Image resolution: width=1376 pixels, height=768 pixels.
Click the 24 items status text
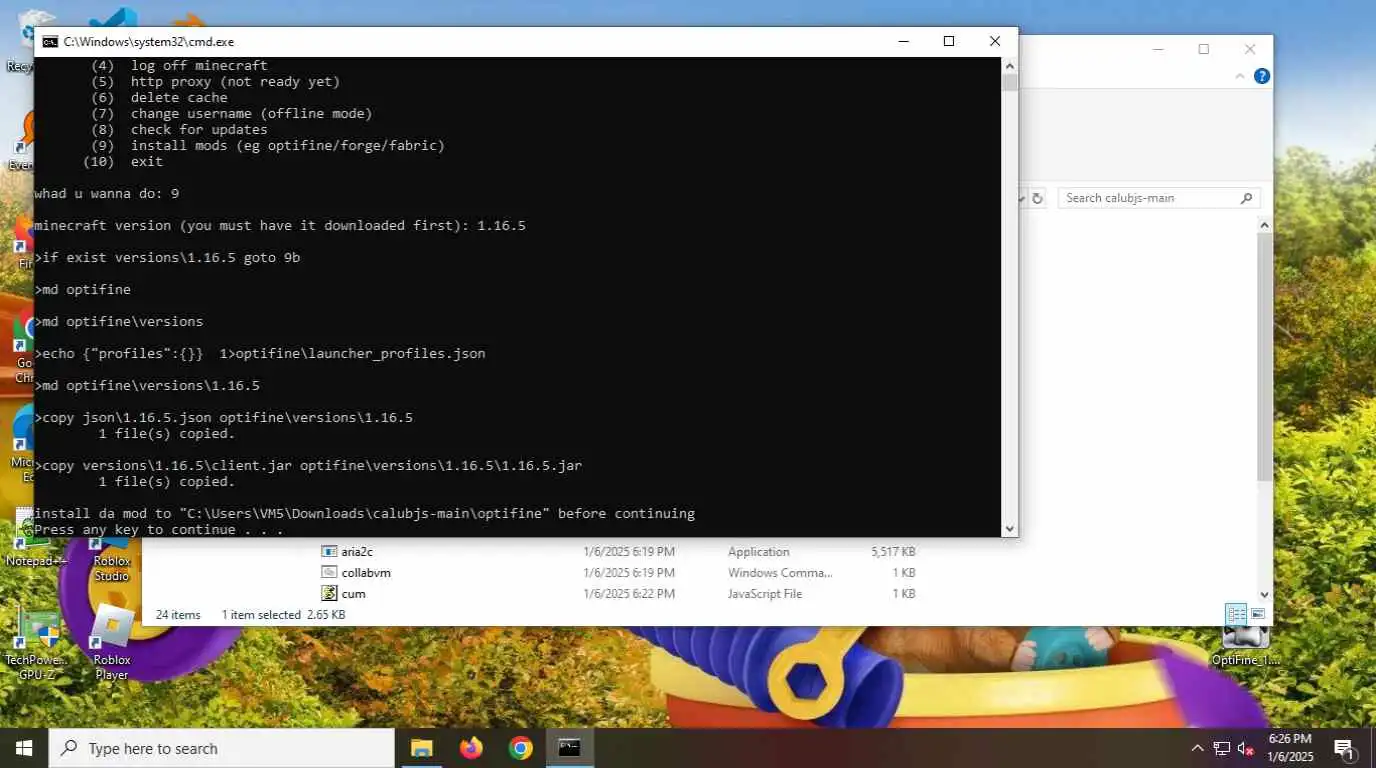point(178,614)
